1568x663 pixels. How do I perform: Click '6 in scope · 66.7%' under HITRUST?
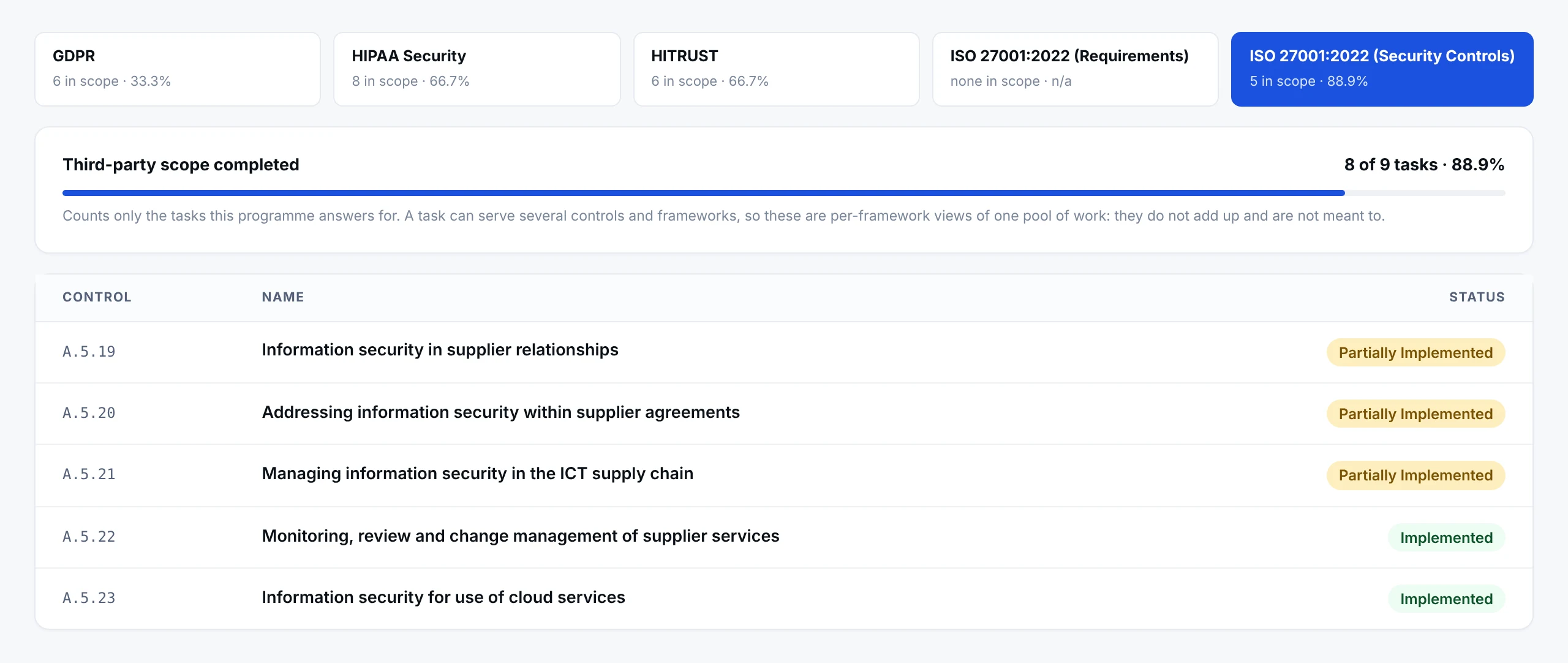point(709,81)
